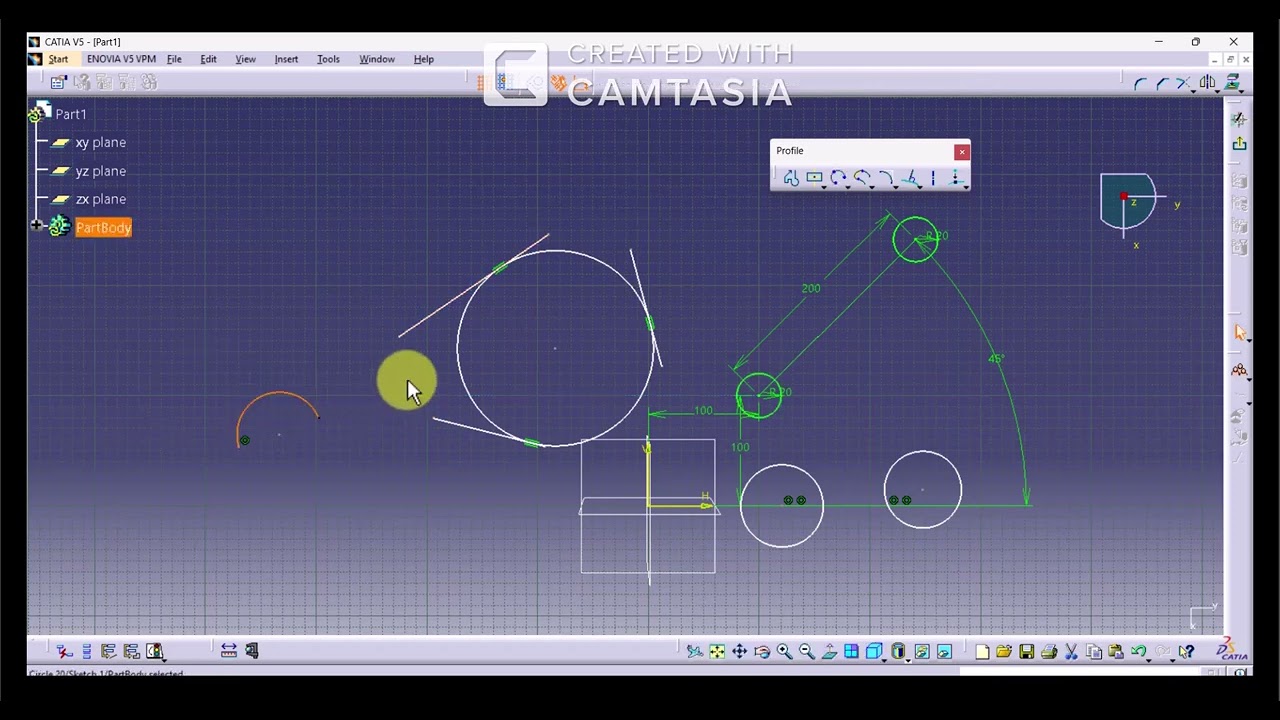Screen dimensions: 1280x720
Task: Click the Corner tool icon
Action: pos(1140,83)
